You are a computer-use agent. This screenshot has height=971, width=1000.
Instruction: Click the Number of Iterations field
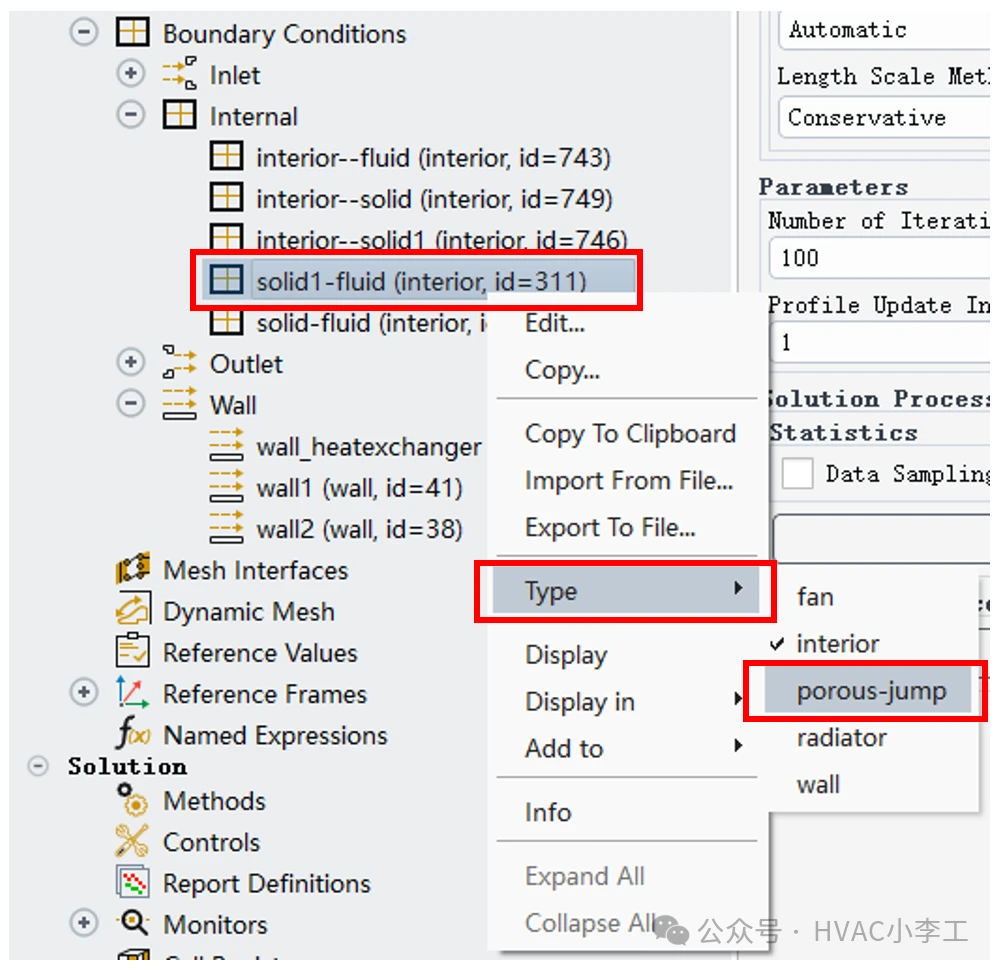tap(880, 258)
